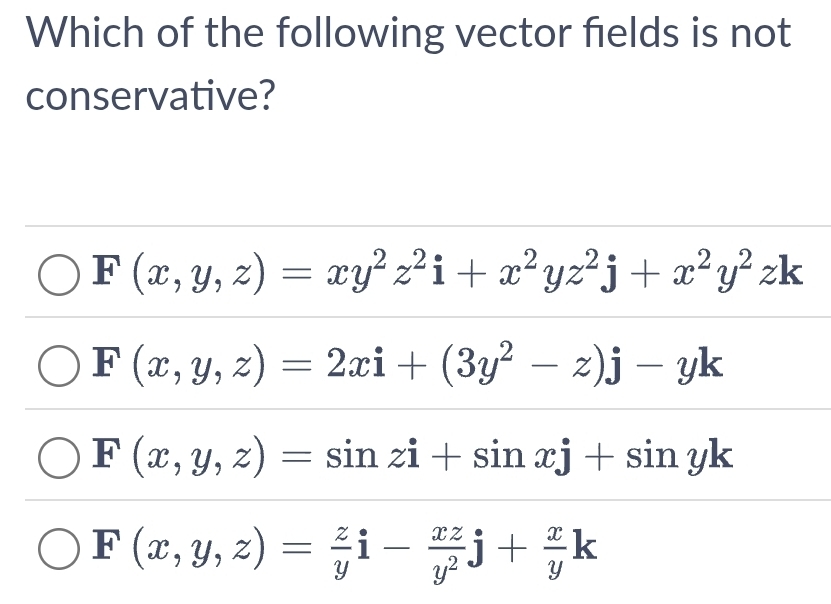Click the radio circle beside the second option
Image resolution: width=831 pixels, height=604 pixels.
pyautogui.click(x=59, y=364)
